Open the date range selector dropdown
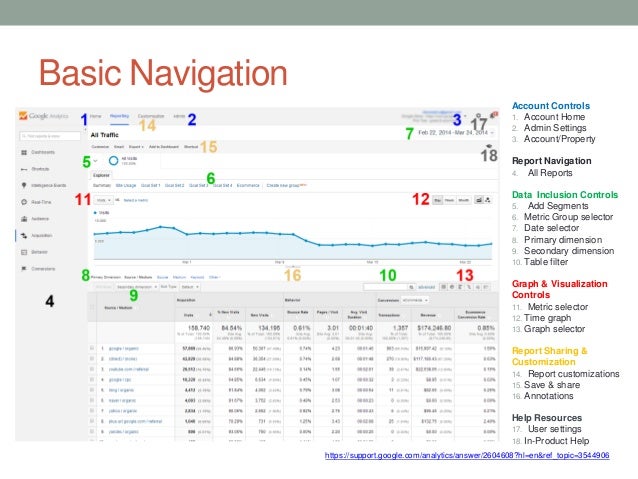The height and width of the screenshot is (479, 638). 457,133
